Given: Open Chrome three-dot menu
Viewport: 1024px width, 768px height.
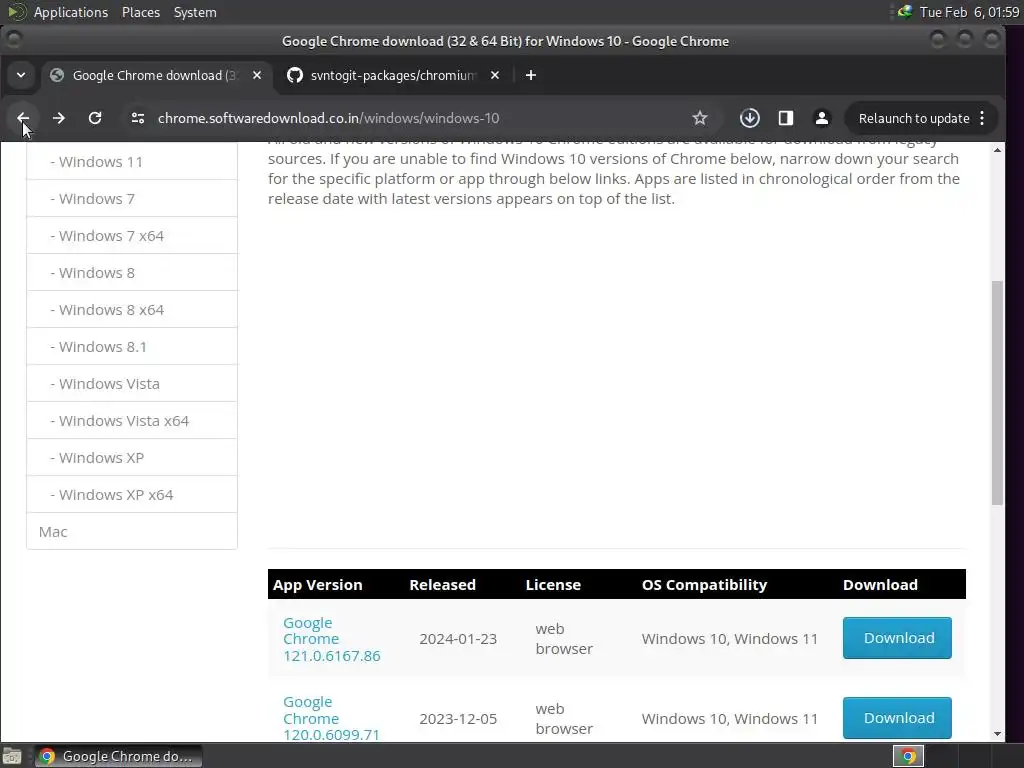Looking at the screenshot, I should [982, 118].
